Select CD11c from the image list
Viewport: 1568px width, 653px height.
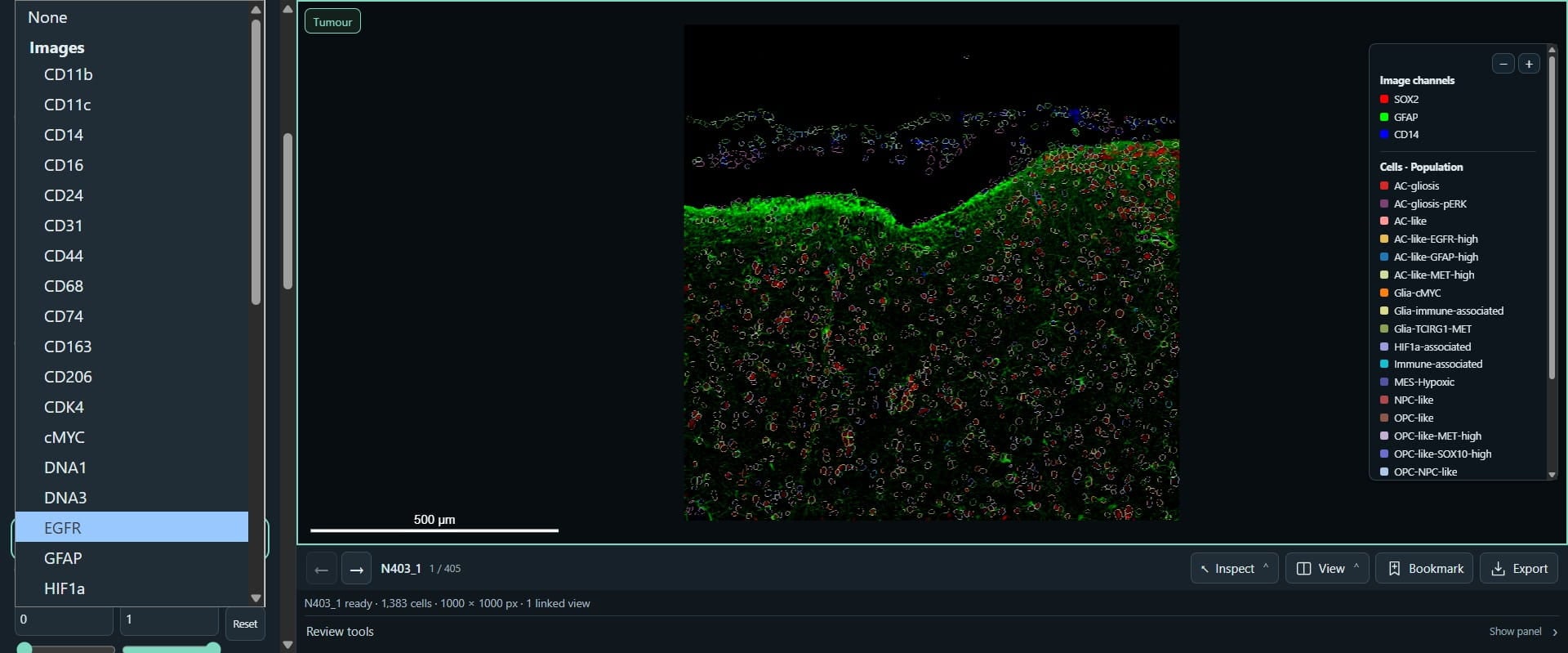click(x=131, y=105)
